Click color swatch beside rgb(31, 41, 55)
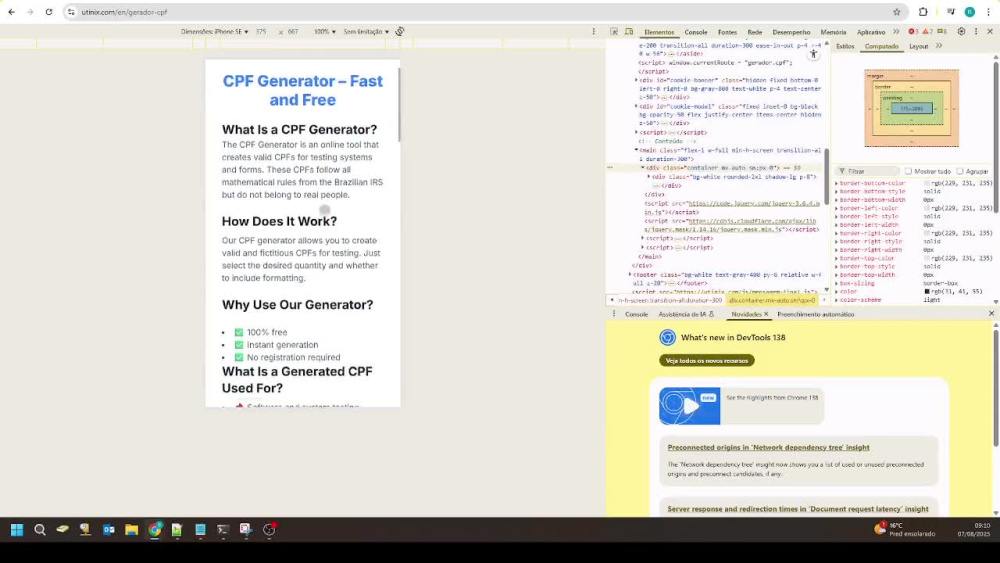1000x563 pixels. (927, 291)
